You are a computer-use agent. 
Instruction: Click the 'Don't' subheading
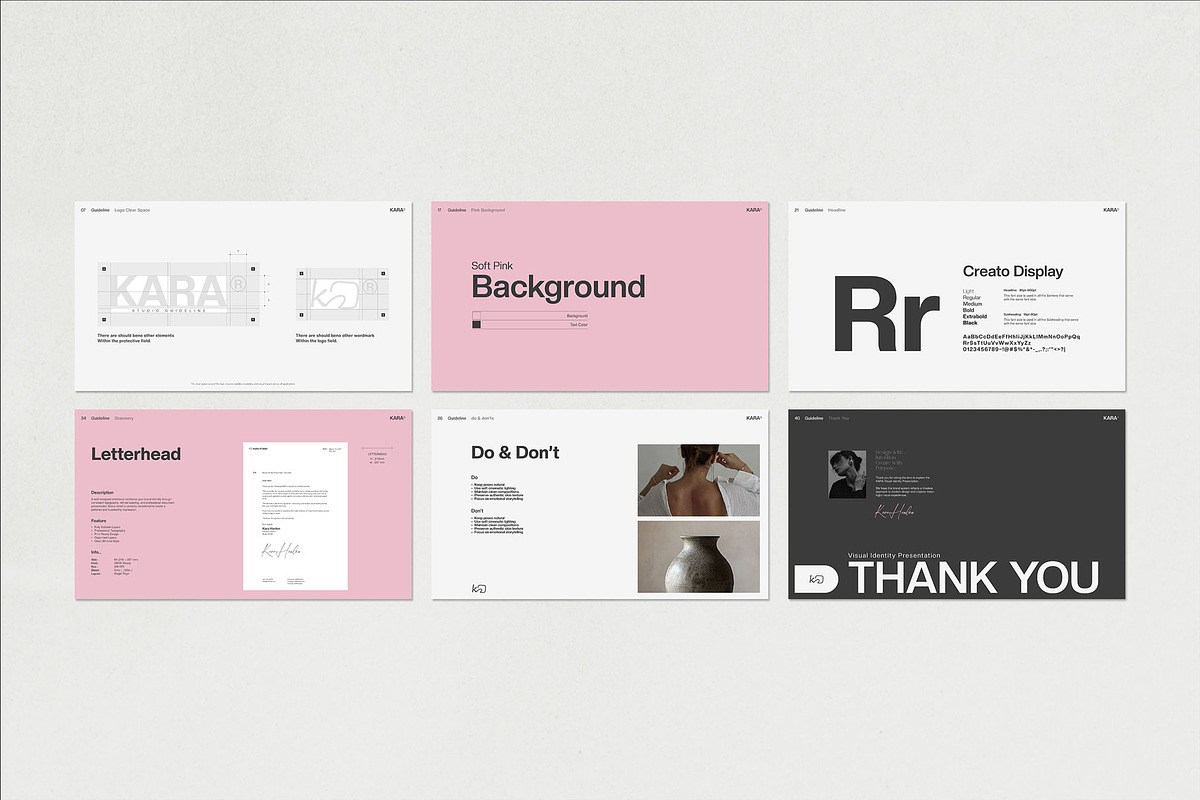pos(478,511)
